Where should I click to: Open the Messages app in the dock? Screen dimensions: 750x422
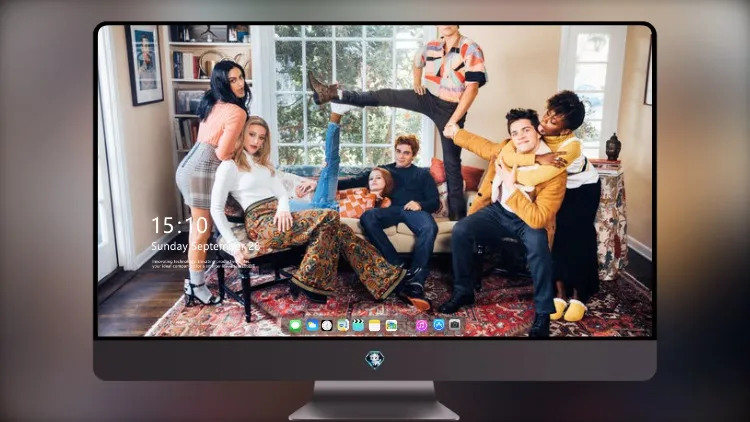[295, 325]
